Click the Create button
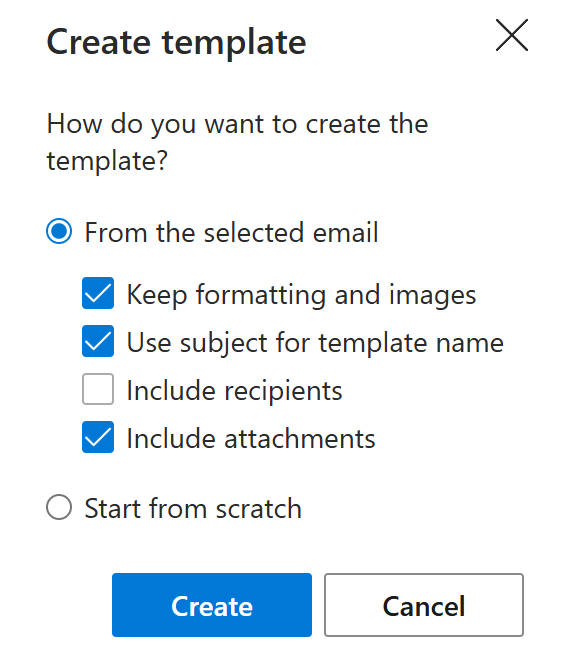The height and width of the screenshot is (656, 568). pos(212,605)
